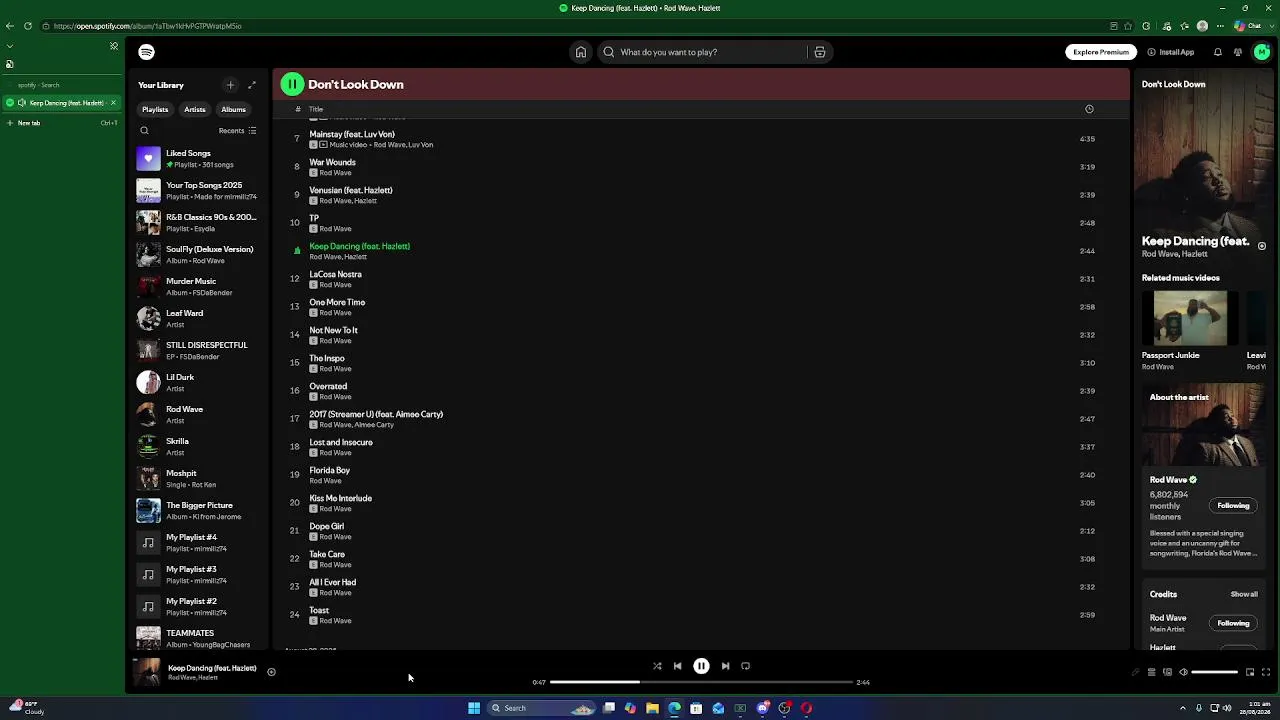The width and height of the screenshot is (1280, 720).
Task: Reload the browser page
Action: pyautogui.click(x=28, y=26)
